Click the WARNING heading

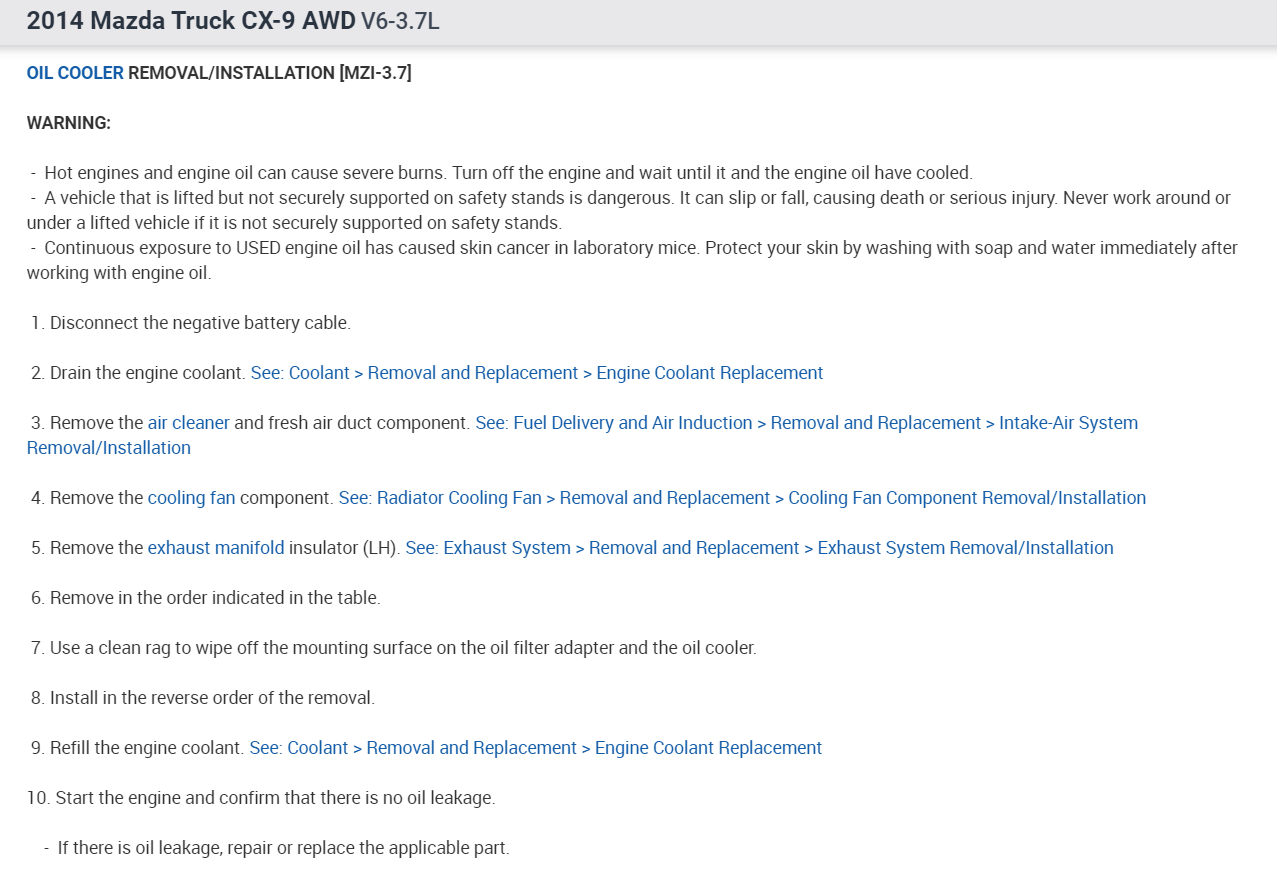(68, 123)
